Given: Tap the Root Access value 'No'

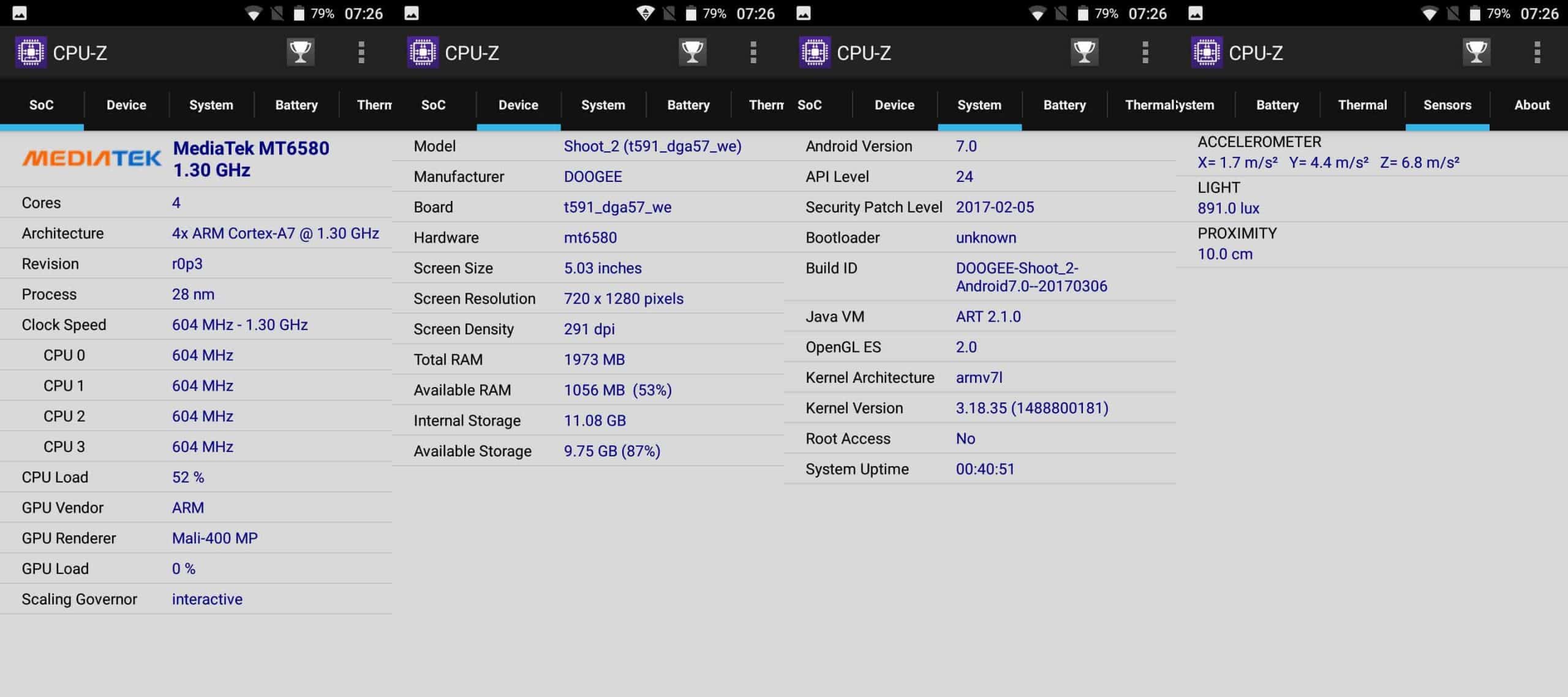Looking at the screenshot, I should click(x=965, y=439).
